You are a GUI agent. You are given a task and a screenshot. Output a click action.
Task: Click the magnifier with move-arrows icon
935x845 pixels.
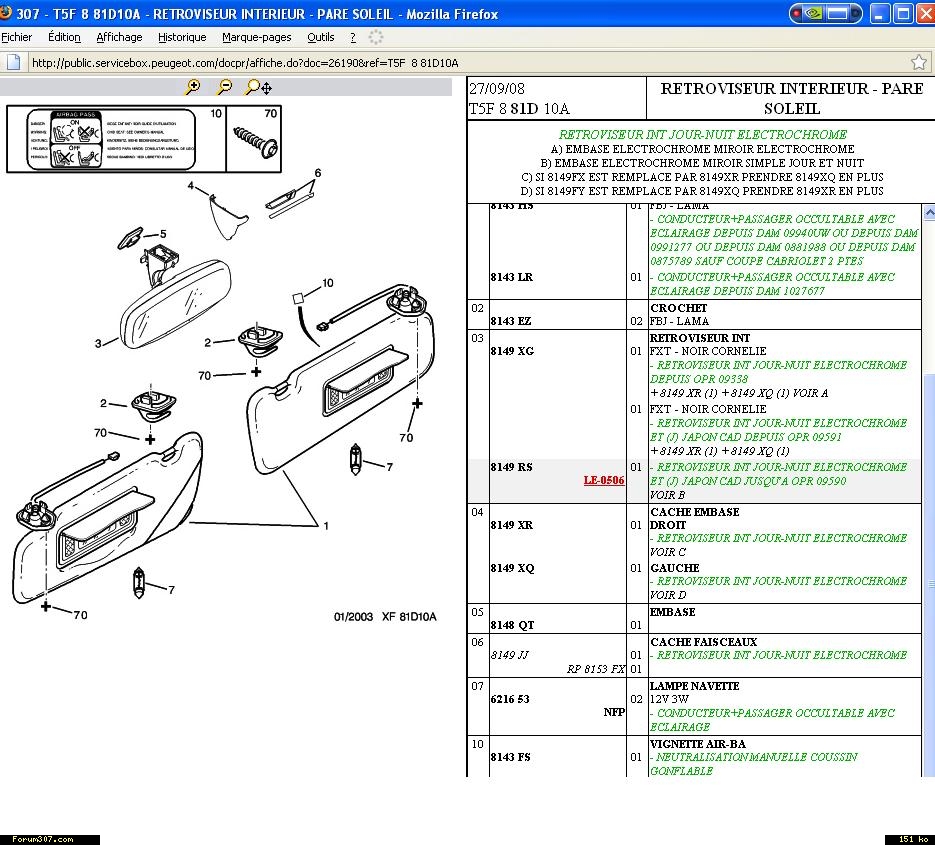(258, 88)
